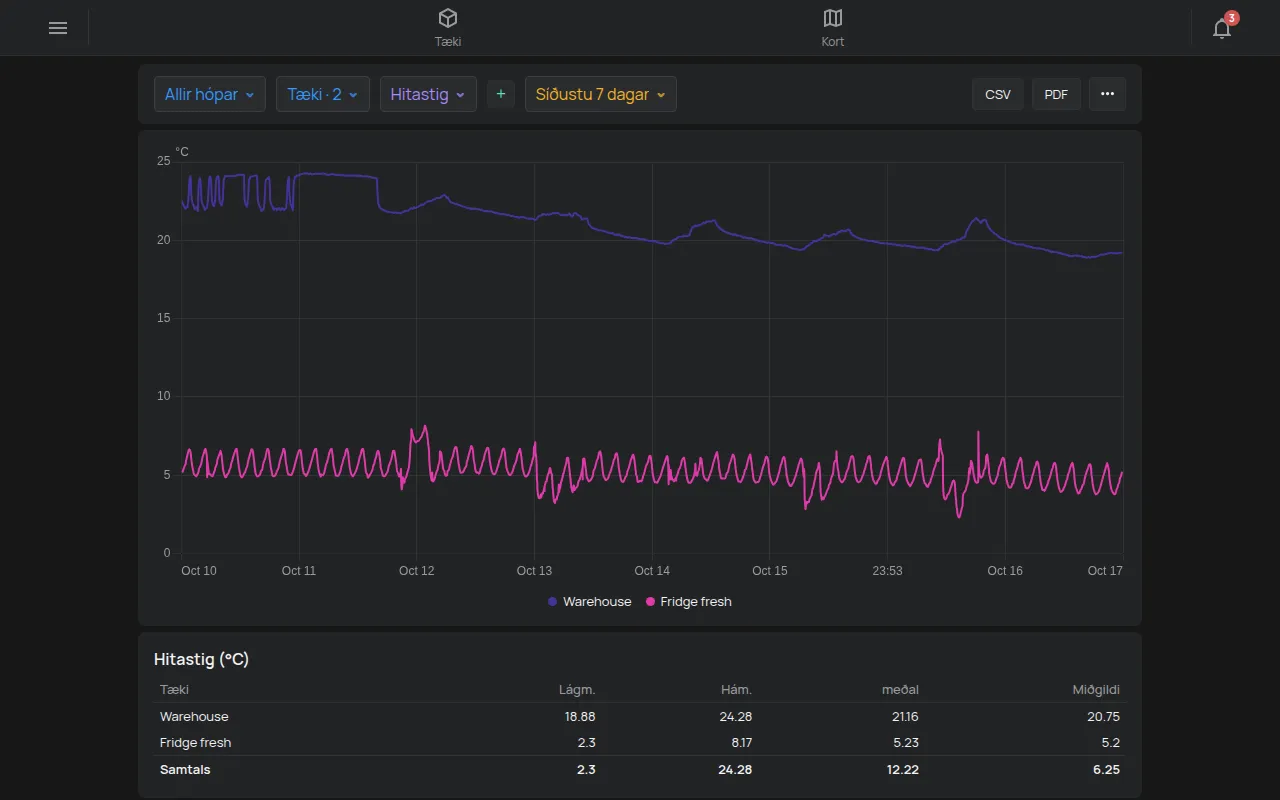Open notifications bell
Screen dimensions: 1280x800
1221,28
